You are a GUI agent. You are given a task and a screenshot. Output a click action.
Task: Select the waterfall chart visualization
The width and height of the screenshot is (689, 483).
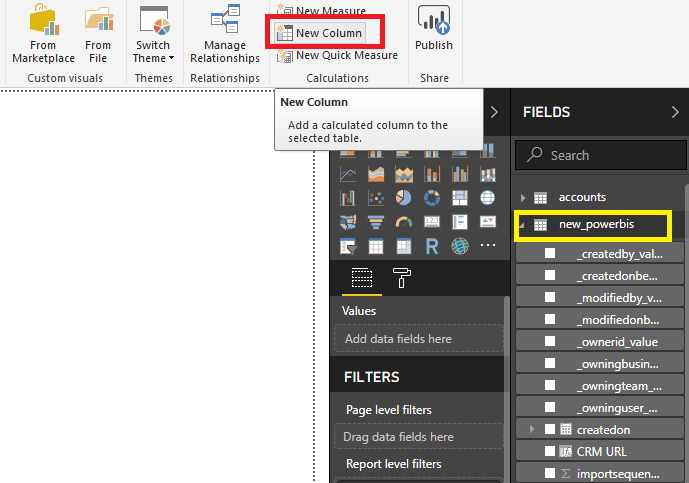[x=348, y=198]
